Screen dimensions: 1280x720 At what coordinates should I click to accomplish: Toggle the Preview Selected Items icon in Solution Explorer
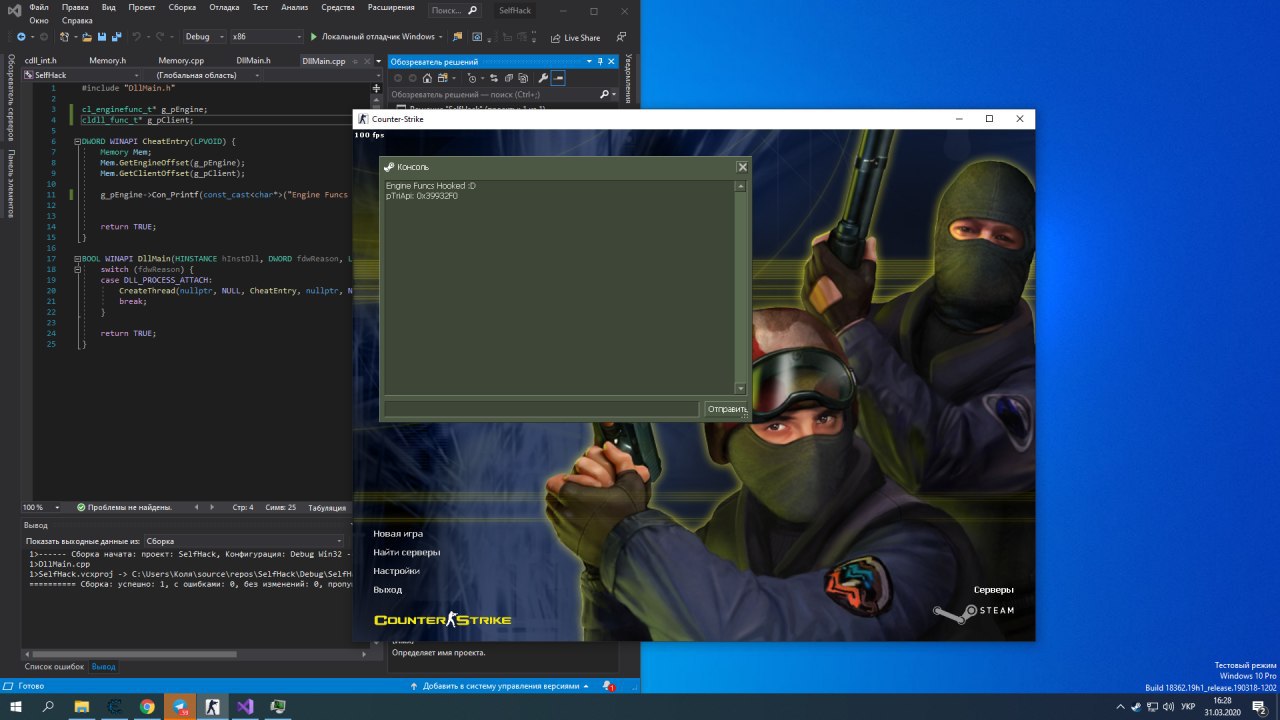[x=558, y=78]
